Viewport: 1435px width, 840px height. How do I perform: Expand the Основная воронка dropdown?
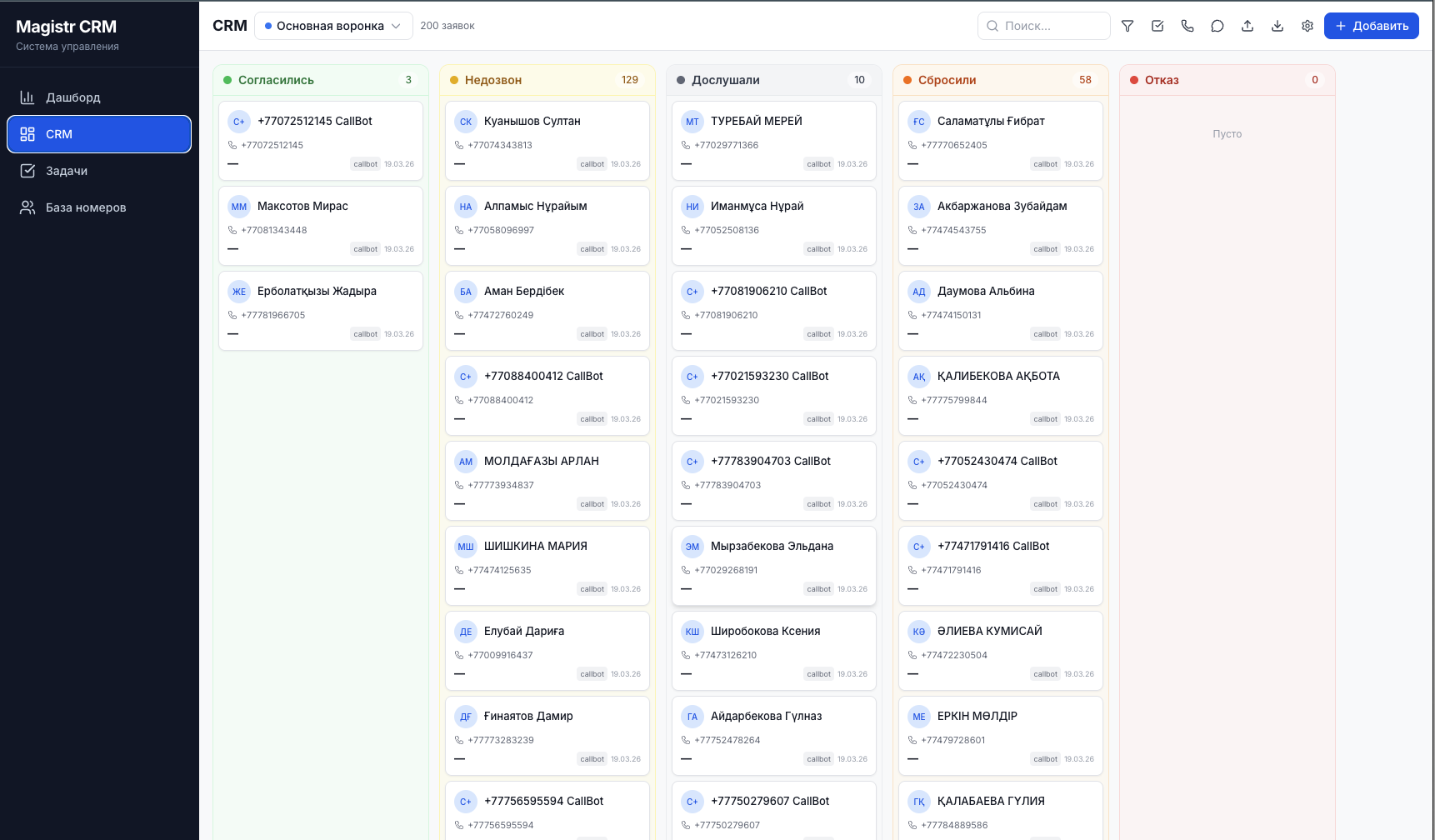tap(333, 26)
